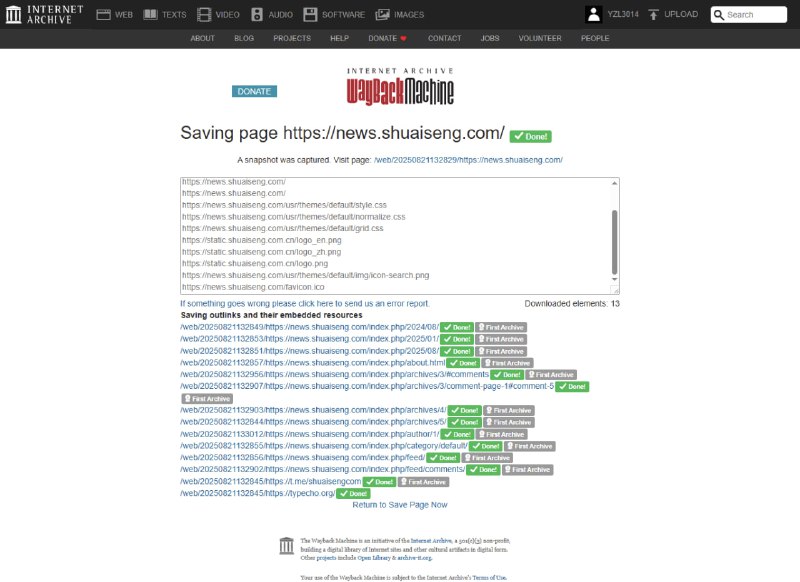Click Return to Save Page Now
The height and width of the screenshot is (582, 800).
pyautogui.click(x=400, y=505)
